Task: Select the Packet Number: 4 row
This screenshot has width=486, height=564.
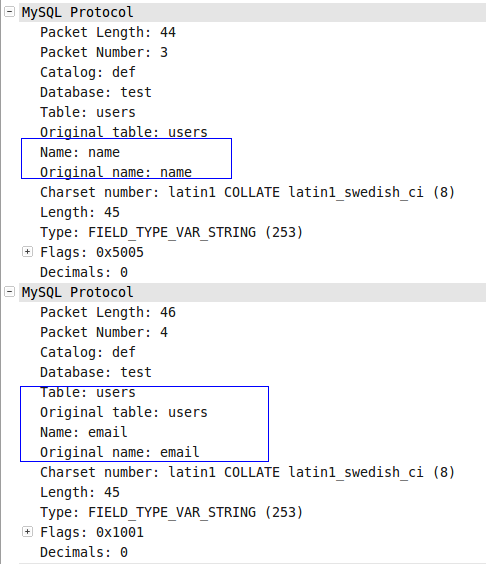Action: click(x=104, y=332)
